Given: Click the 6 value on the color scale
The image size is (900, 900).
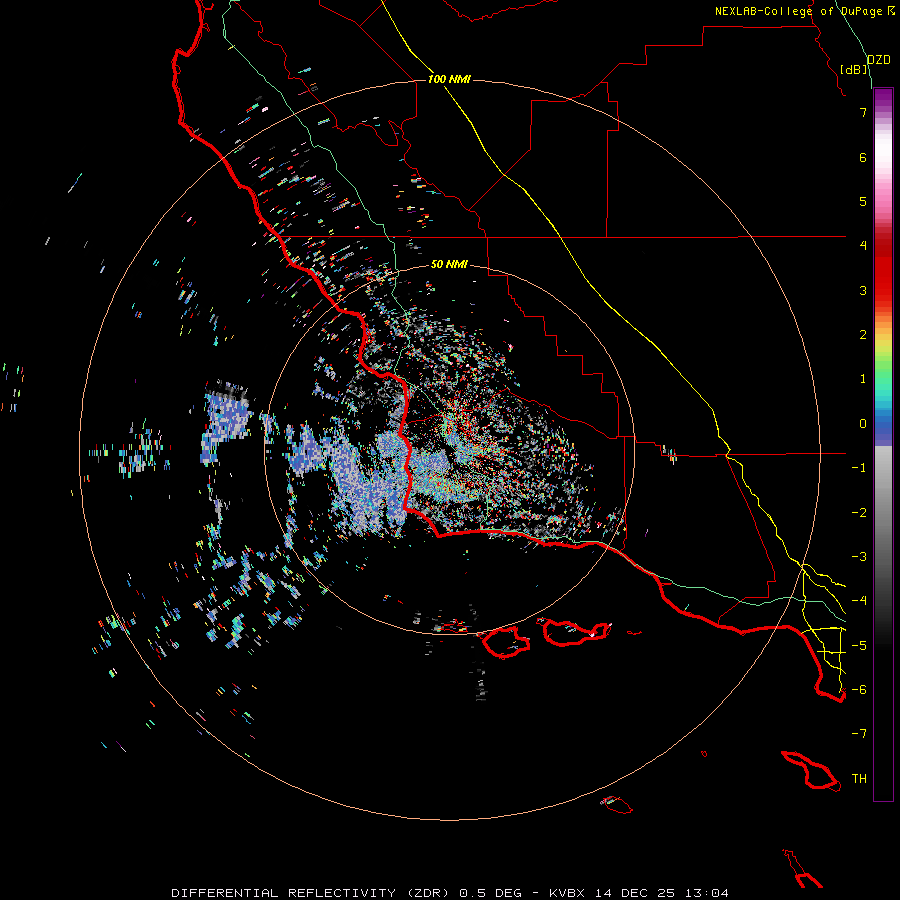Looking at the screenshot, I should [863, 157].
